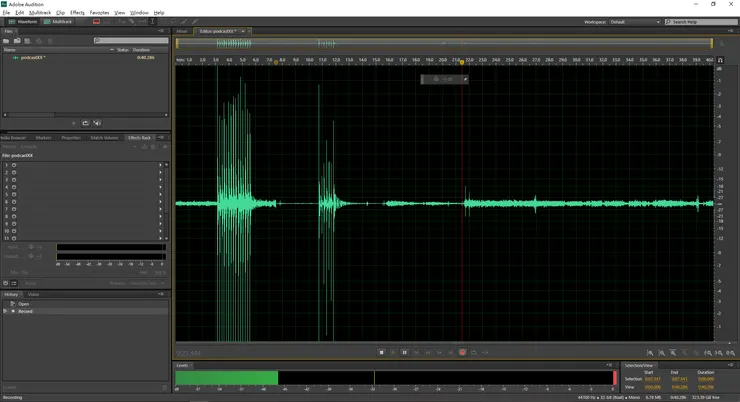Screen dimensions: 740x402
Task: Select the Open step in History panel
Action: click(x=24, y=304)
